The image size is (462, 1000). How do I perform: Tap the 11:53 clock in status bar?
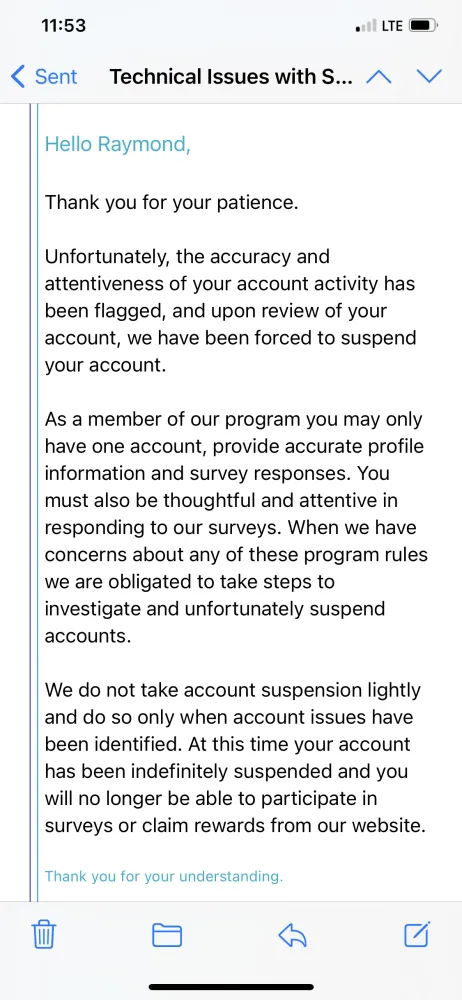point(63,26)
